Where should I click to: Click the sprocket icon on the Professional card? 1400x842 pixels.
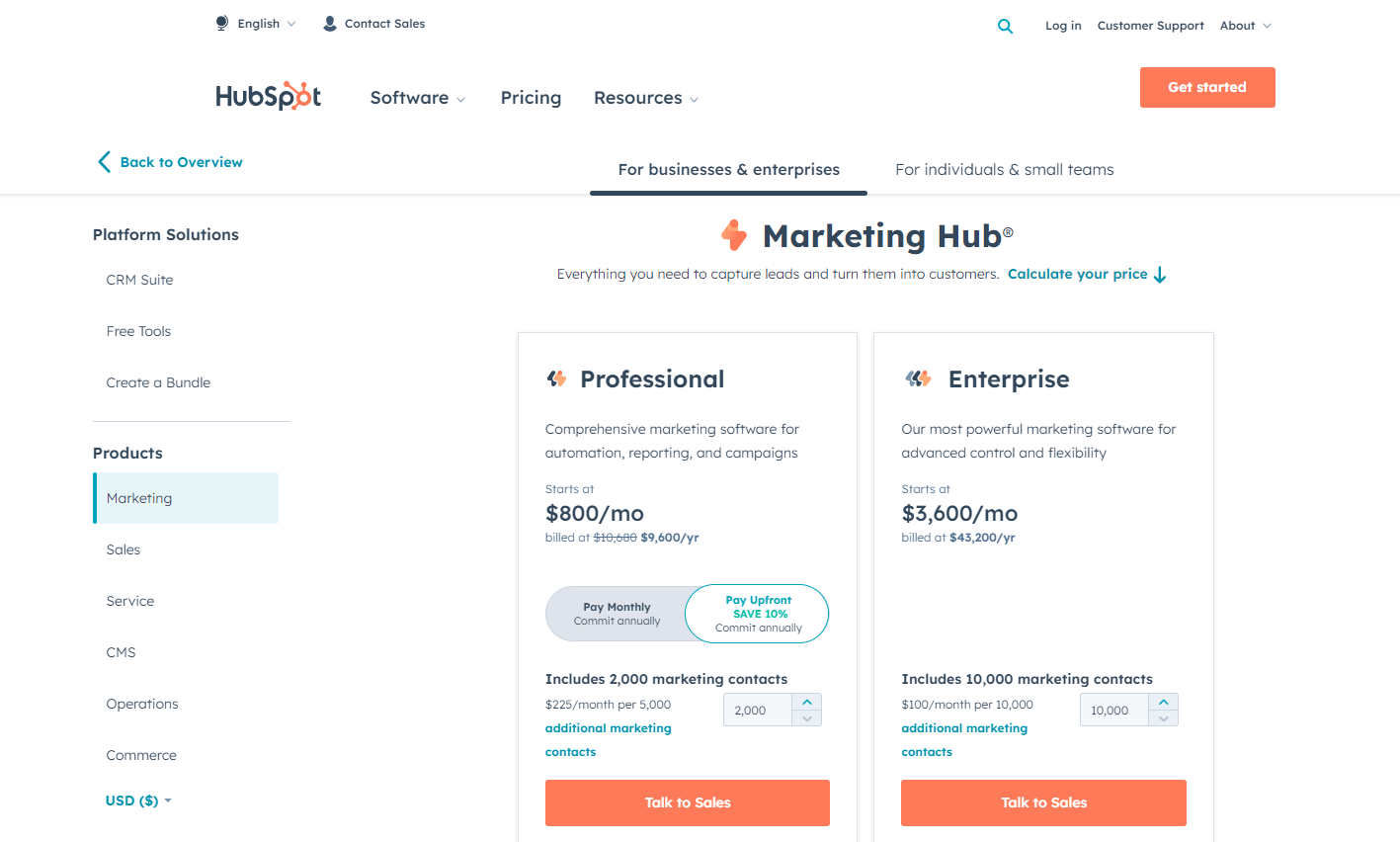point(556,378)
